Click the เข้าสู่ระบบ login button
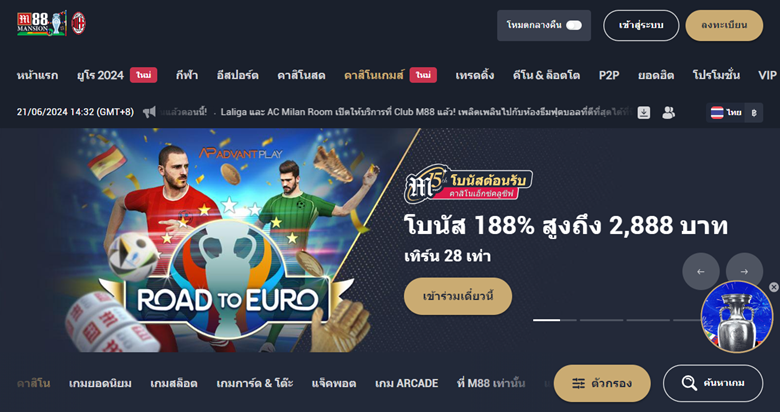Image resolution: width=780 pixels, height=412 pixels. click(641, 25)
